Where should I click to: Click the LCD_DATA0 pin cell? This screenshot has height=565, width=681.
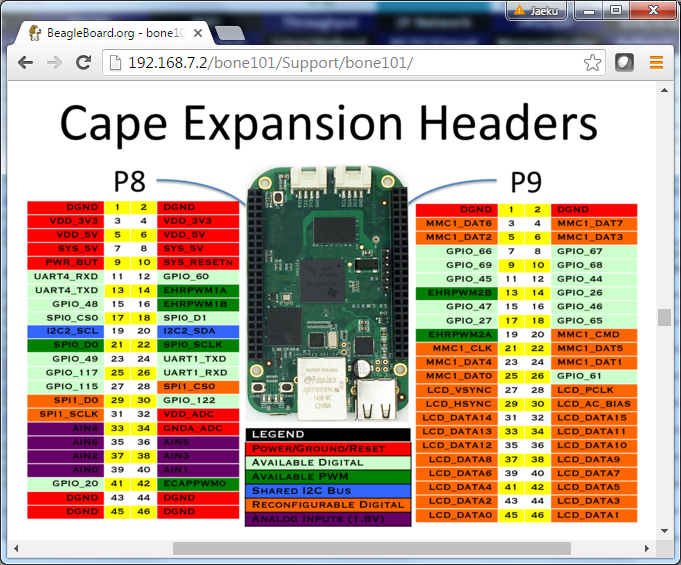(456, 515)
